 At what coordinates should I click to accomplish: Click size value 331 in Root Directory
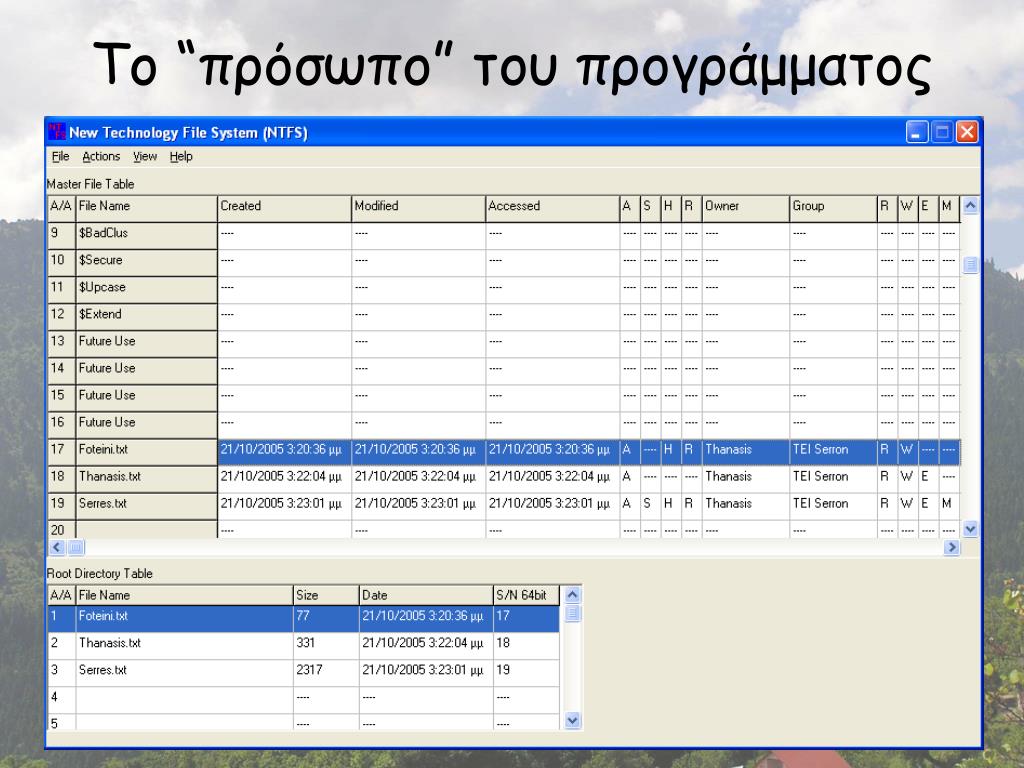pos(325,644)
